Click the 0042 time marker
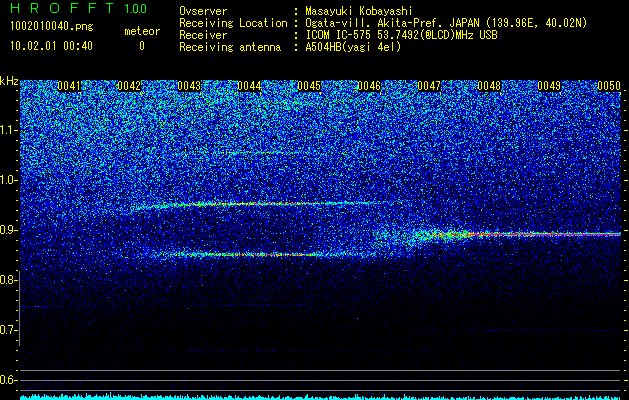629x400 pixels. [x=129, y=86]
